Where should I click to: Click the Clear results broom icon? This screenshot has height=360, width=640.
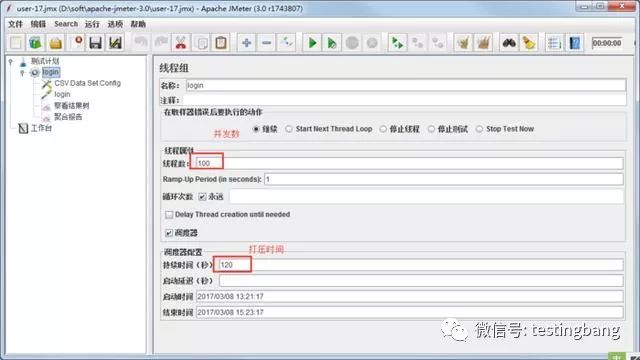[x=463, y=43]
